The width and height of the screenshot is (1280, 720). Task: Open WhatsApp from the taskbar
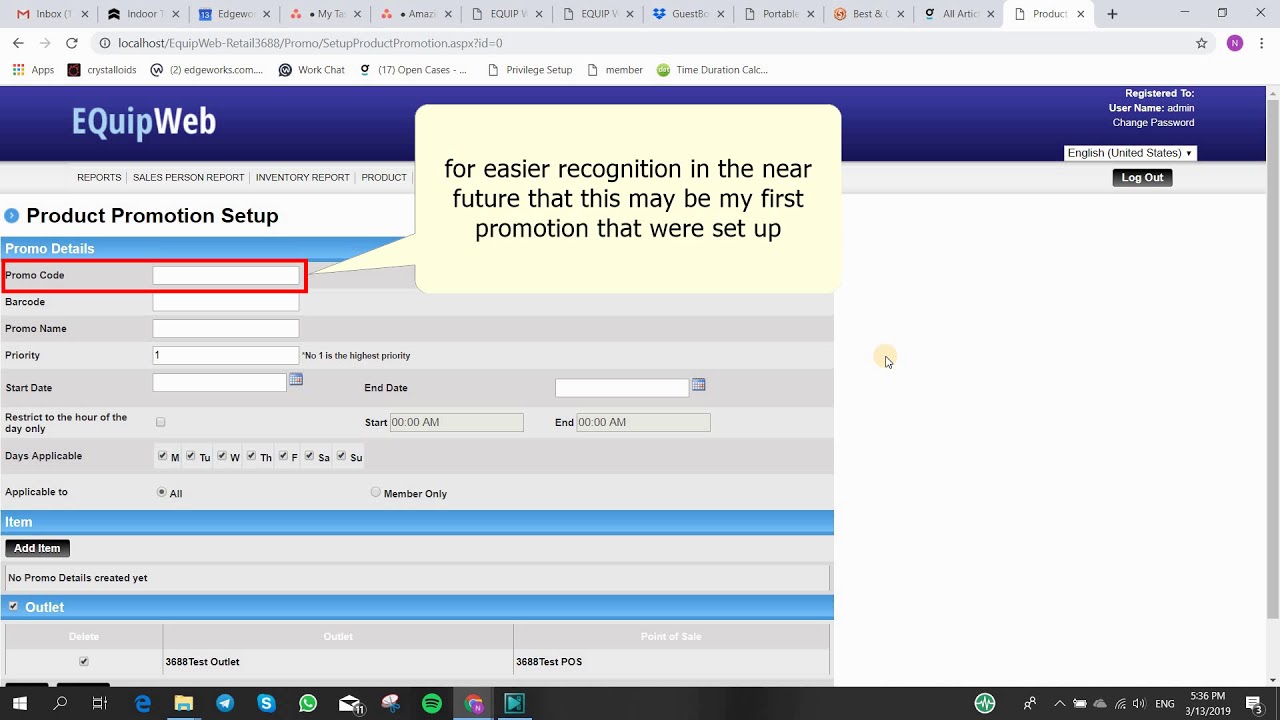pyautogui.click(x=308, y=703)
